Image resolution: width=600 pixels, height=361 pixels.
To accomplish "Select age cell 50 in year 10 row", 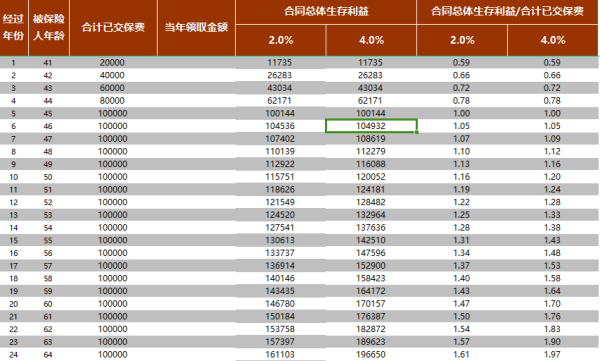I will (x=48, y=177).
